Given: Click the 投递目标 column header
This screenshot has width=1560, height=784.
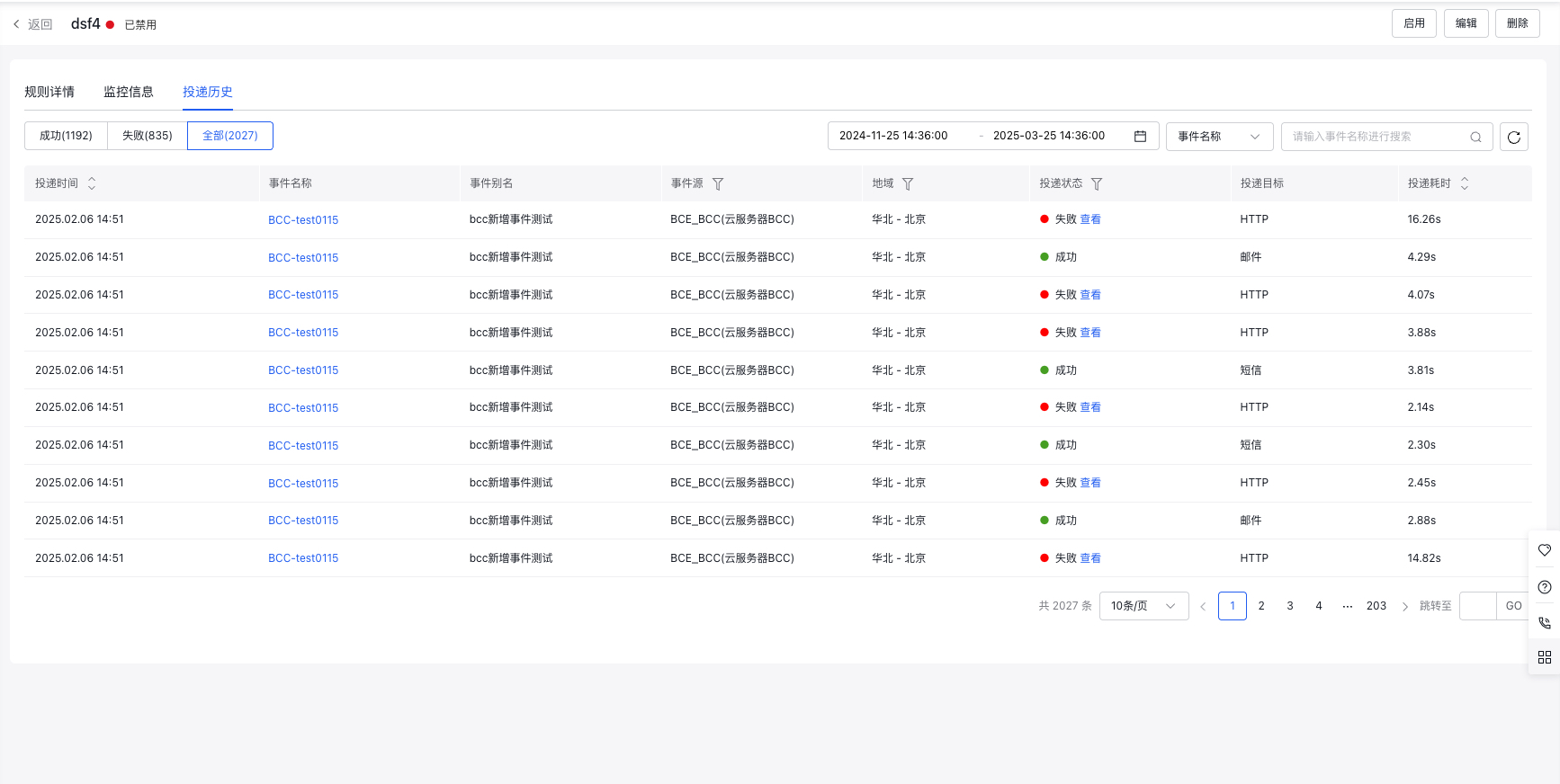Looking at the screenshot, I should click(1262, 183).
